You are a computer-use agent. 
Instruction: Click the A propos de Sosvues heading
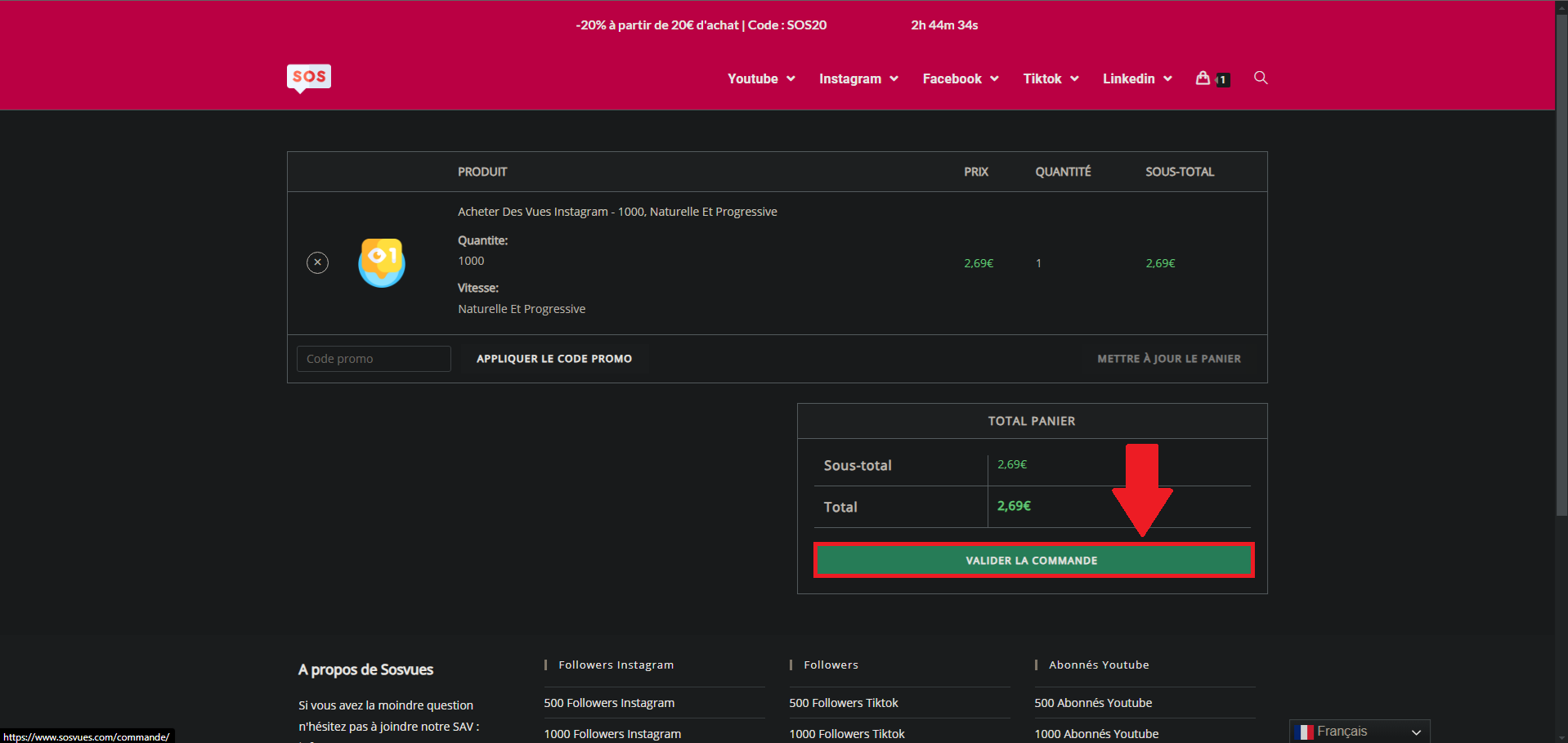365,669
